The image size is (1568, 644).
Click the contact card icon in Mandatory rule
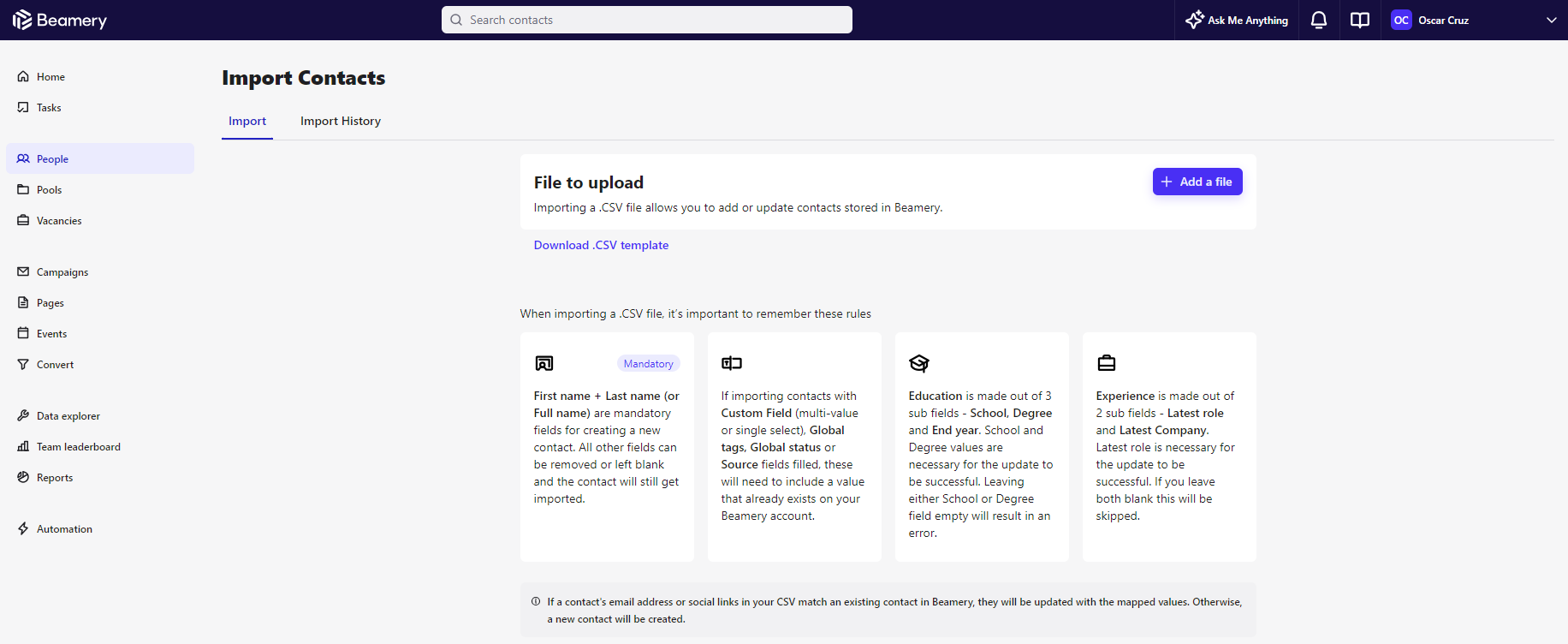544,363
